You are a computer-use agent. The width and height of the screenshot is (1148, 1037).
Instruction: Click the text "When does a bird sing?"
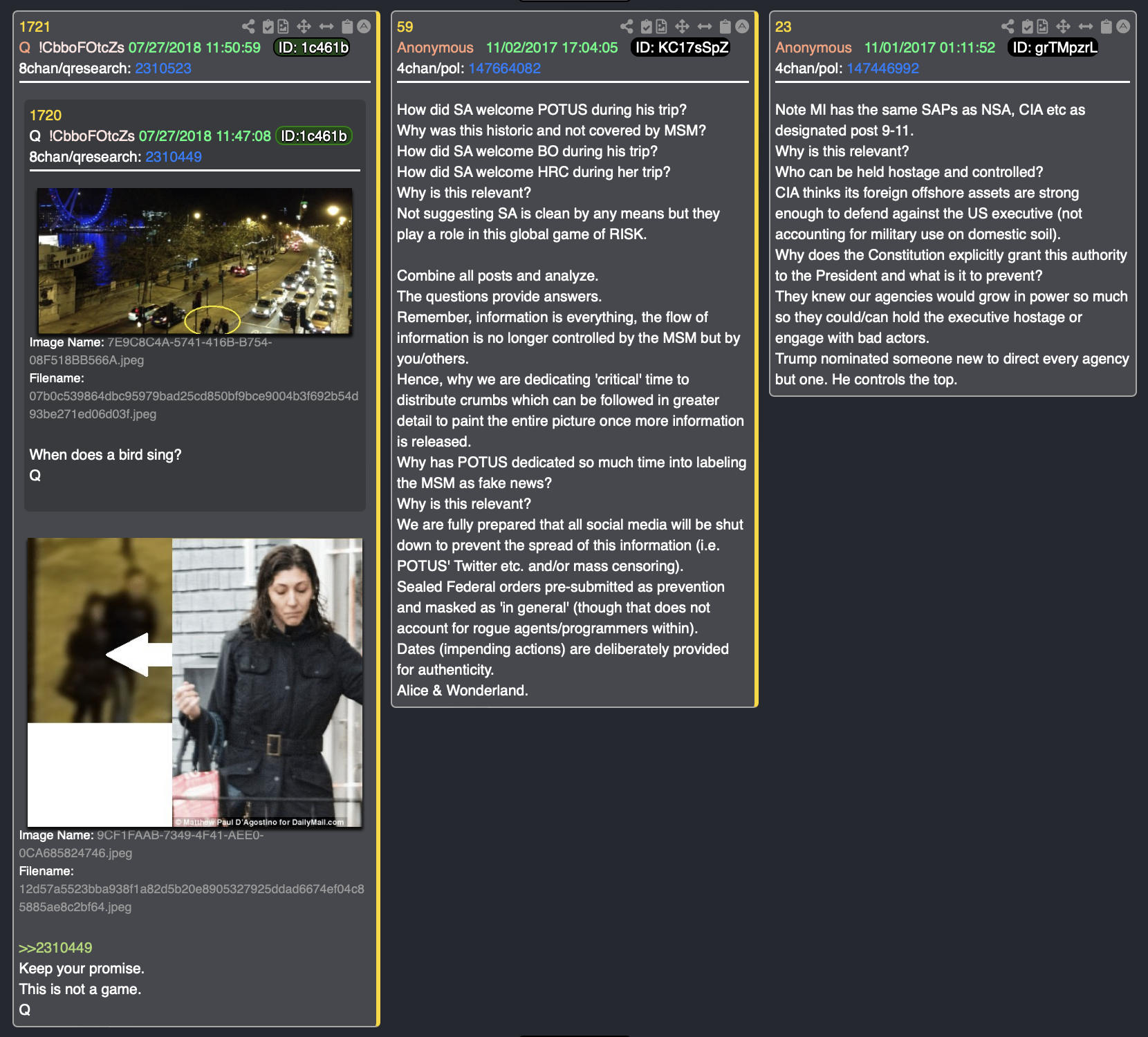(x=105, y=455)
